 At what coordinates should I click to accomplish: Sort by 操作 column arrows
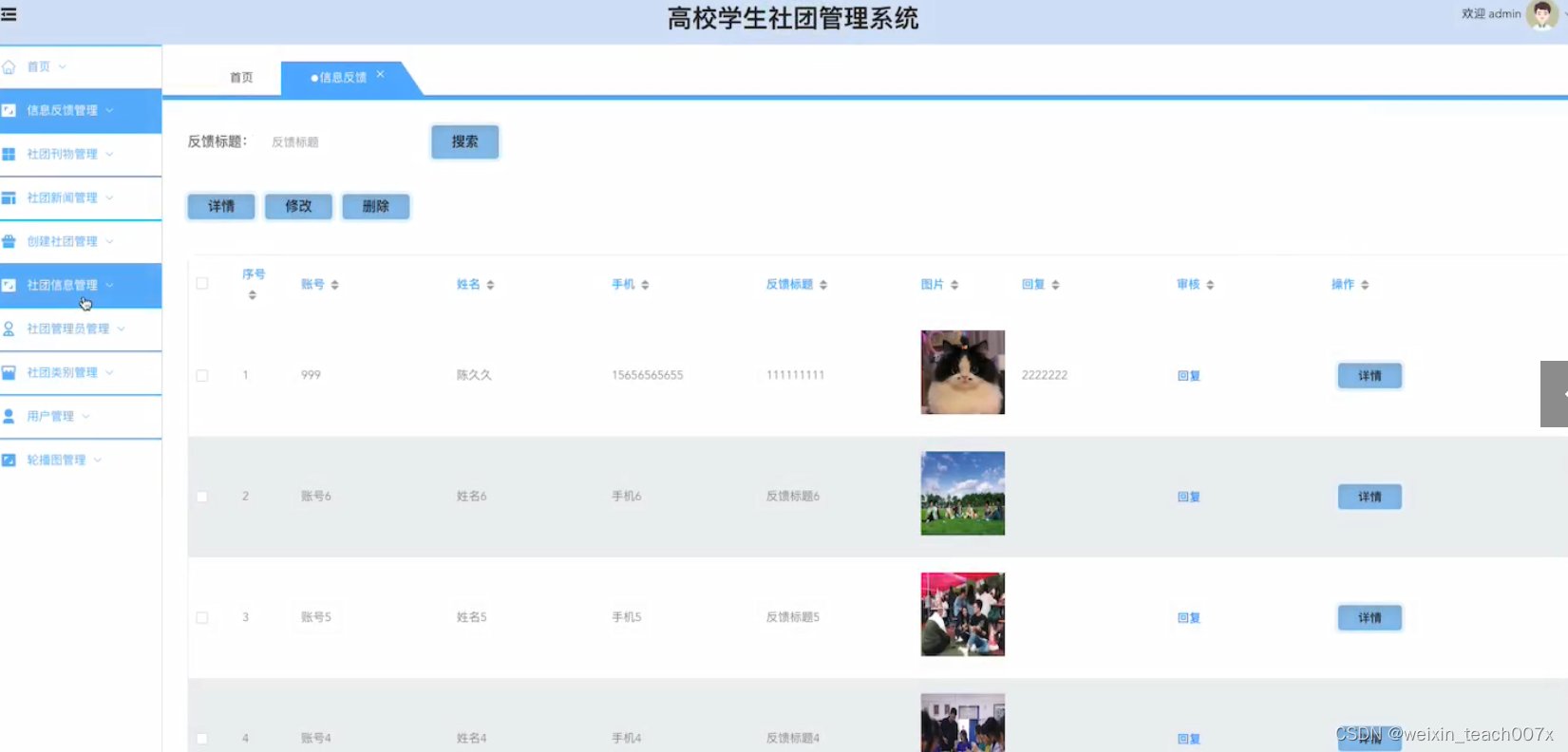pyautogui.click(x=1365, y=285)
